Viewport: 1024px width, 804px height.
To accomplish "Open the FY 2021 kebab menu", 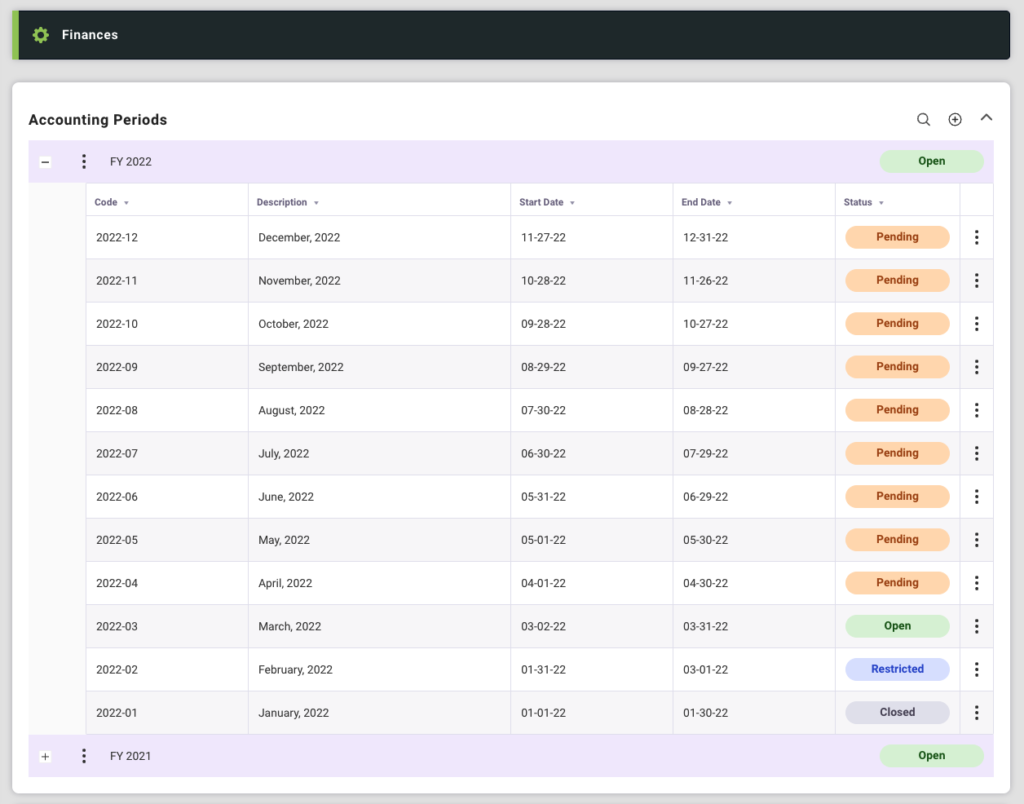I will [84, 756].
